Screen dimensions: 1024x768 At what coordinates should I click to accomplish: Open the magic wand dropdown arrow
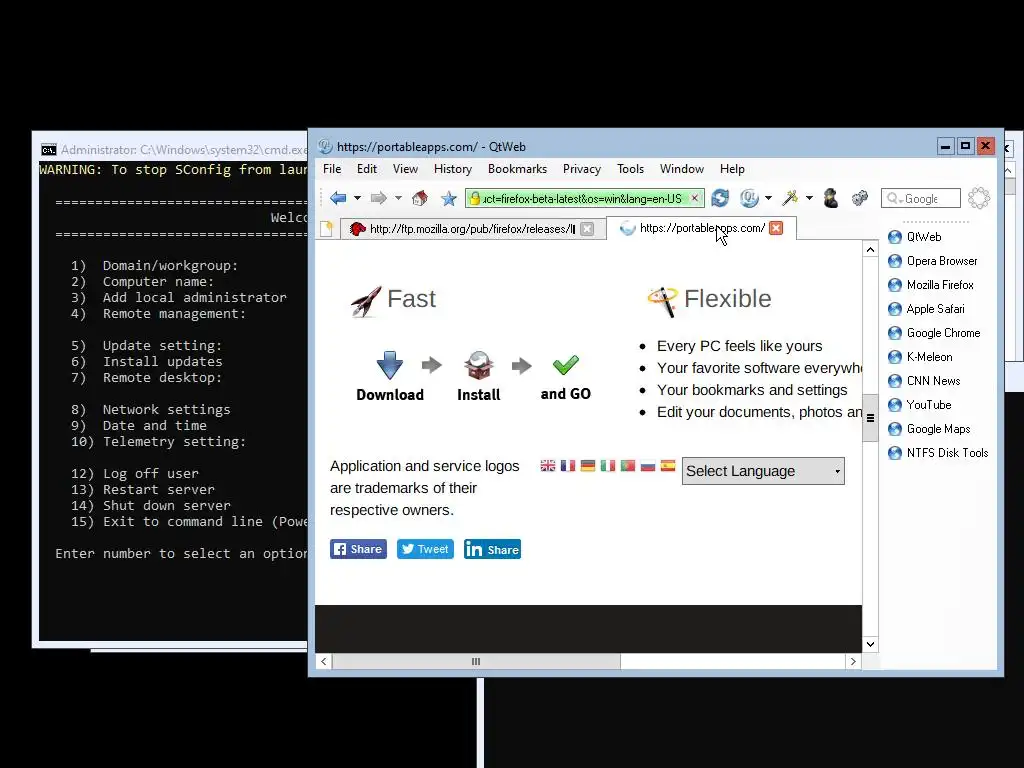pos(809,198)
